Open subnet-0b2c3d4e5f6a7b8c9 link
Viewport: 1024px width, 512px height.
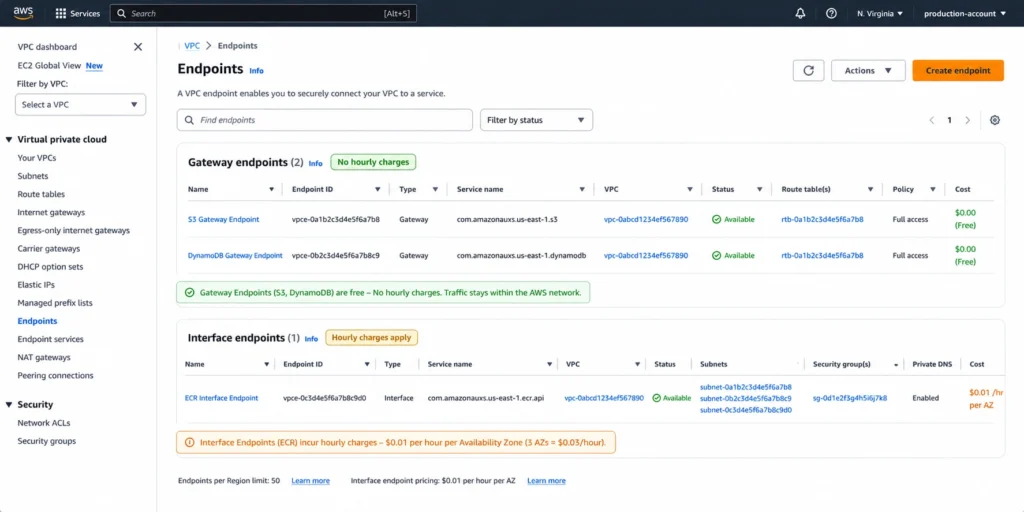click(x=746, y=398)
